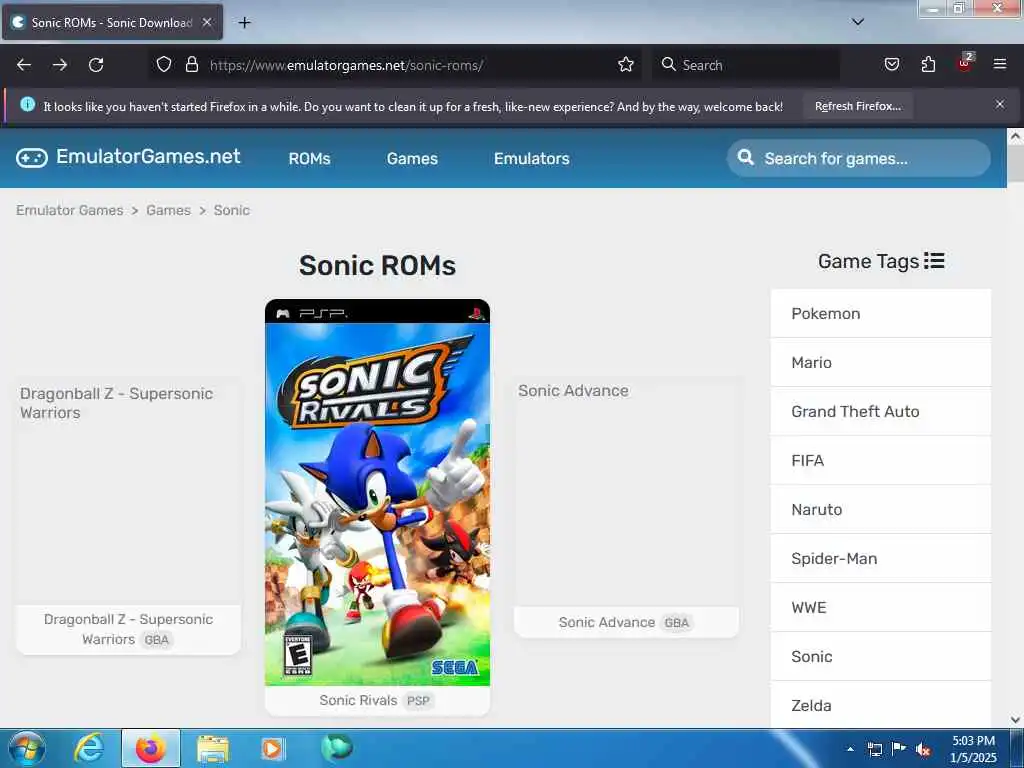Select the WWE game tag
1024x768 pixels.
pos(880,607)
